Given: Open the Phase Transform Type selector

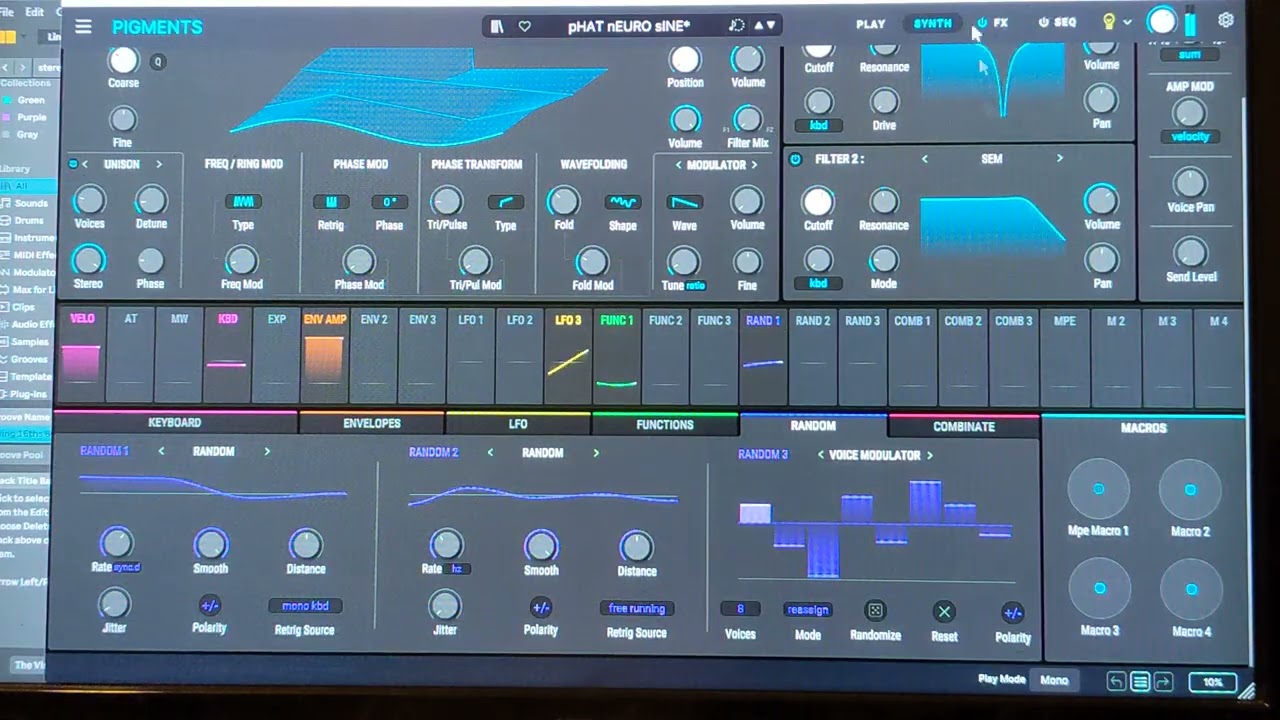Looking at the screenshot, I should [505, 202].
